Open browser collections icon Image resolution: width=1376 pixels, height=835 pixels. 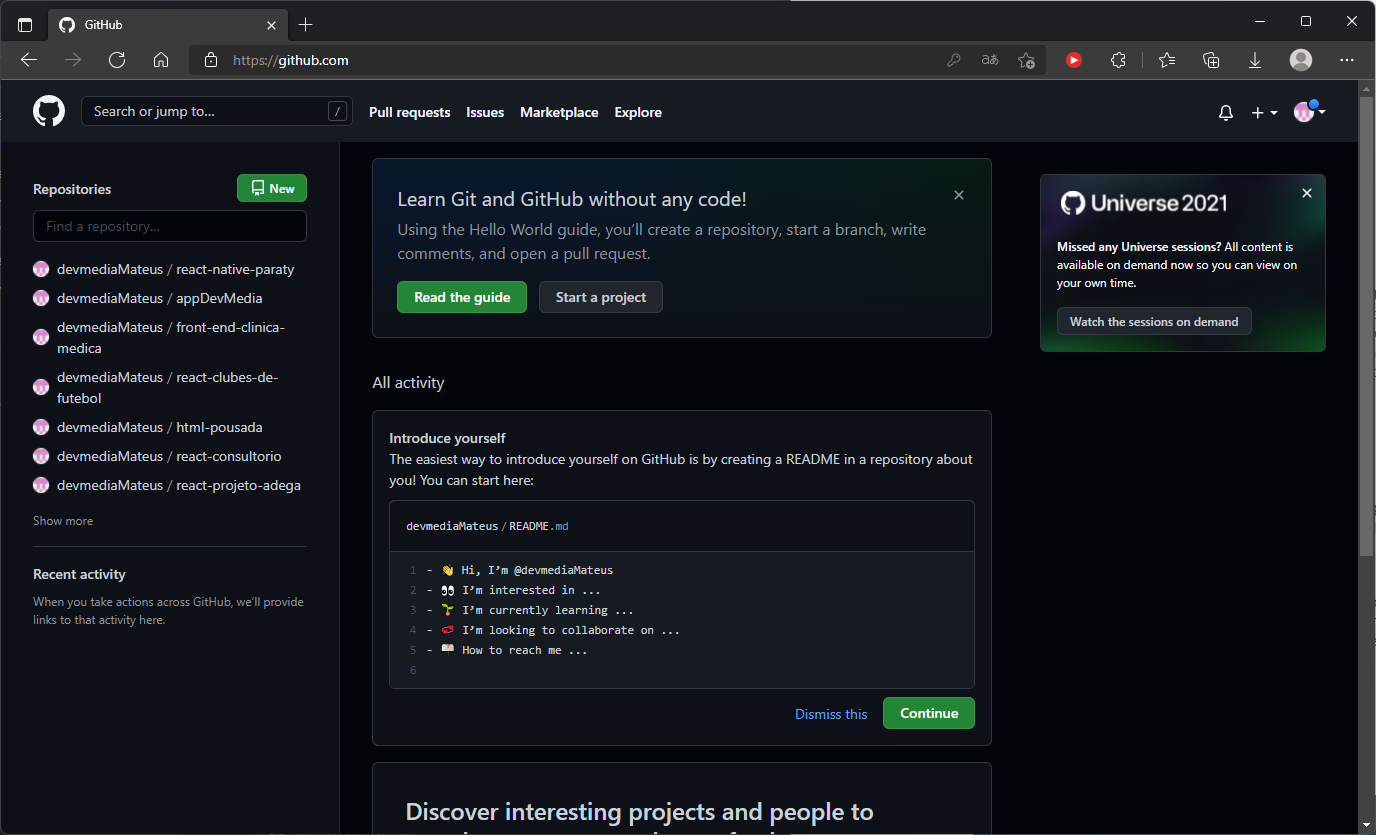[x=1211, y=60]
